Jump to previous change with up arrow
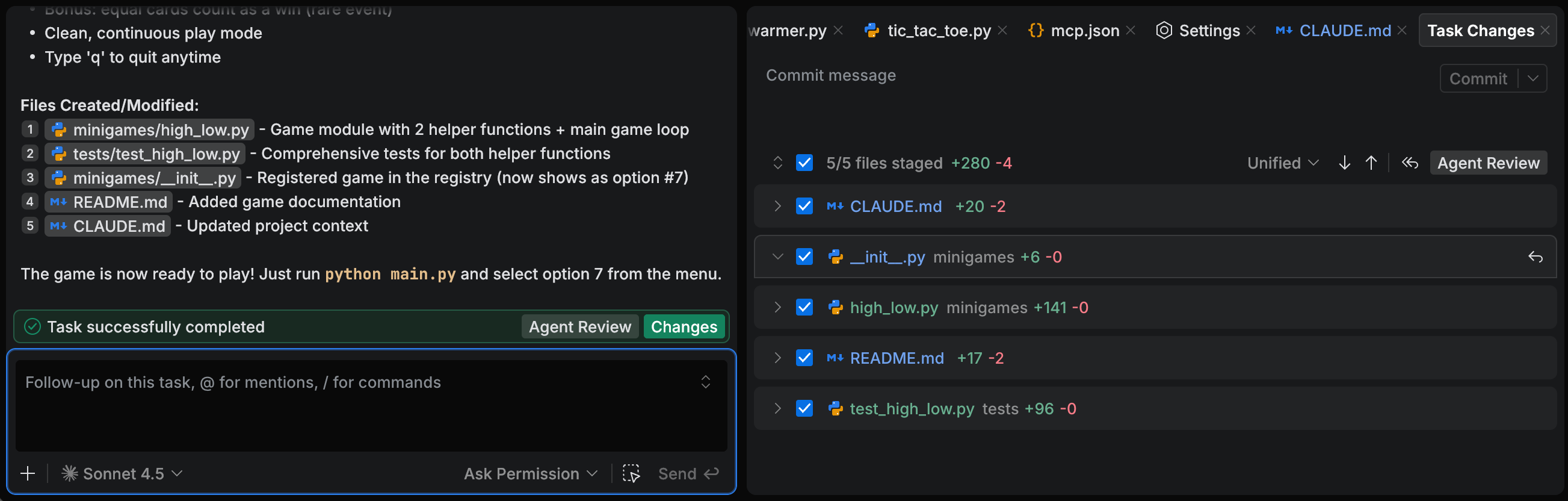Screen dimensions: 1568x501 tap(1371, 163)
